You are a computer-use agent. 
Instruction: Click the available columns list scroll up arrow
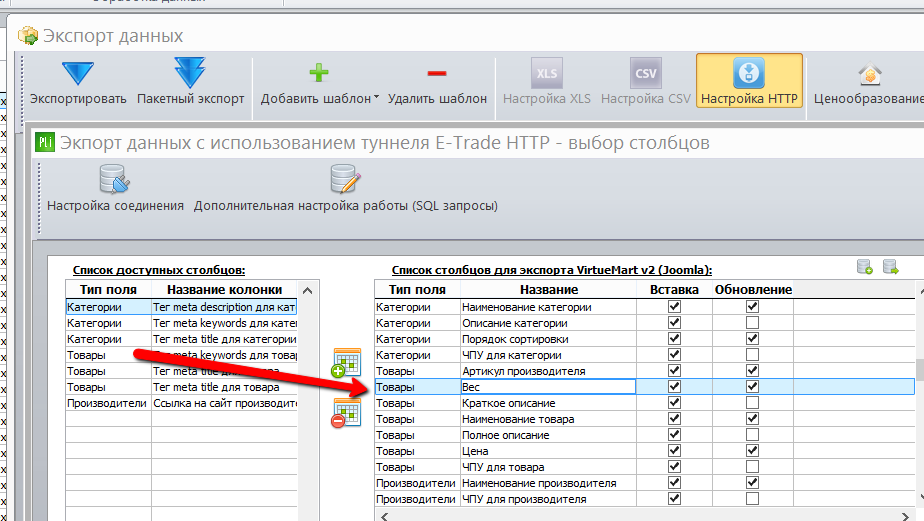tap(307, 291)
